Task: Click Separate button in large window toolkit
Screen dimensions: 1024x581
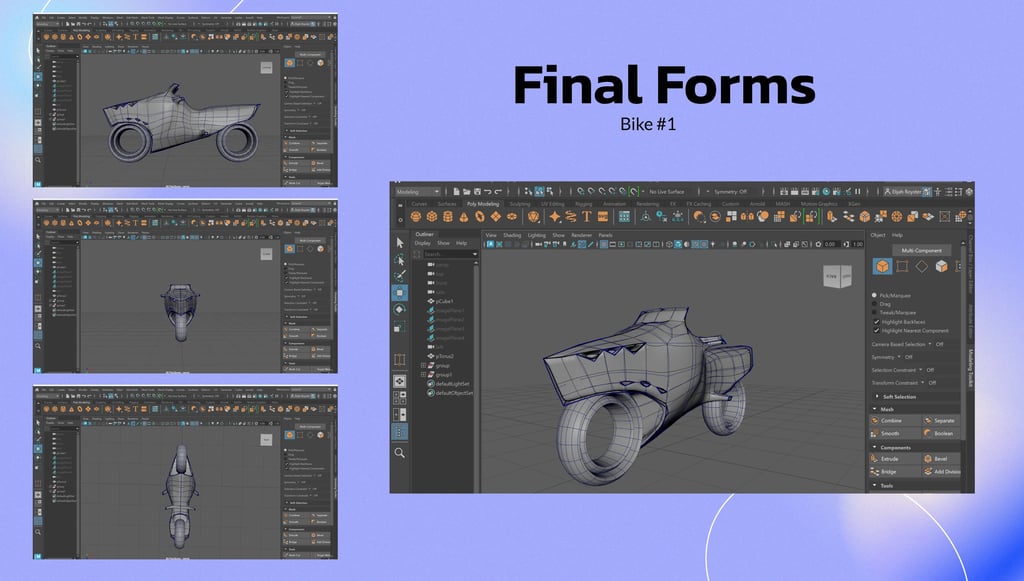Action: pyautogui.click(x=942, y=420)
